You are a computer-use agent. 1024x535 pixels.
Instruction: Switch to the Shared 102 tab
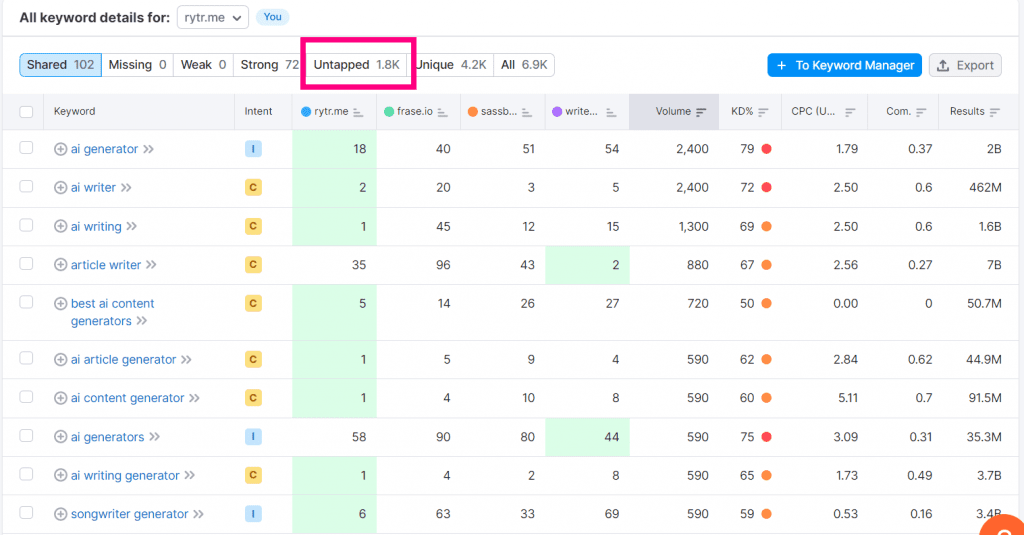60,65
